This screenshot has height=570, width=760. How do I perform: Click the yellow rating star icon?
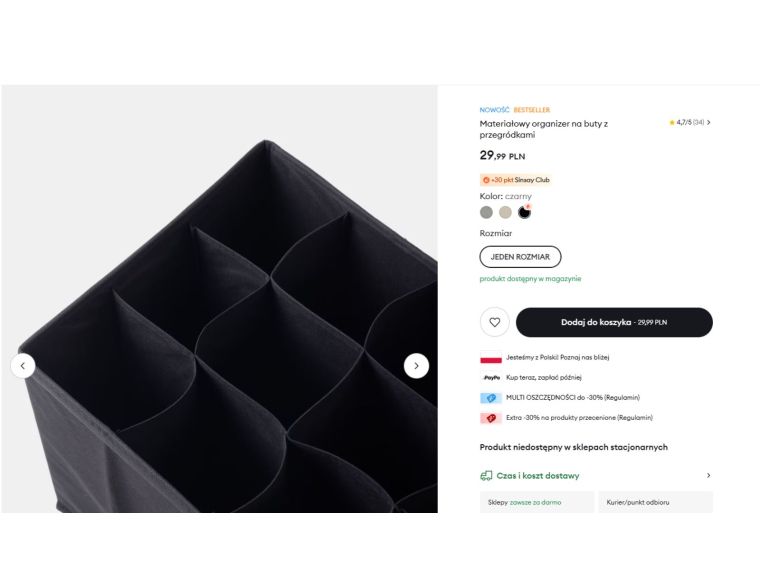[672, 123]
